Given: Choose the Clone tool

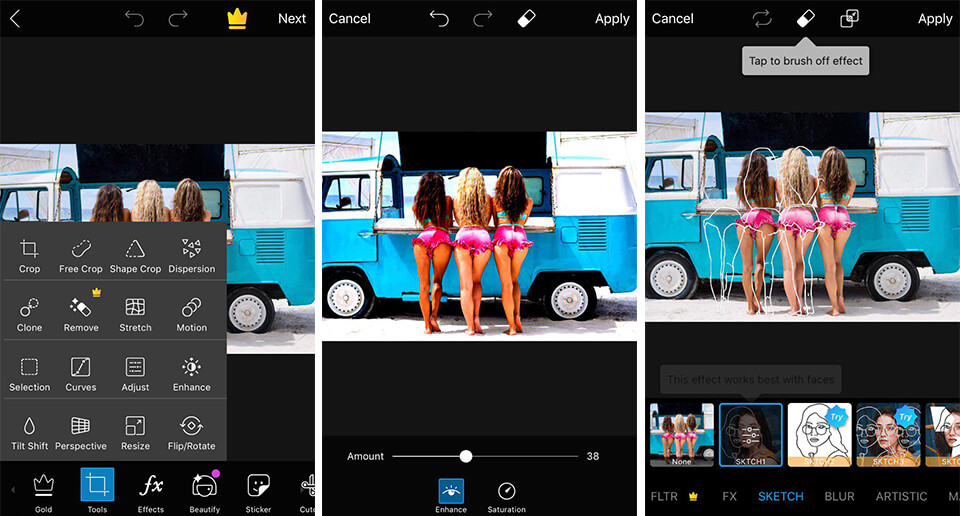Looking at the screenshot, I should click(x=29, y=315).
